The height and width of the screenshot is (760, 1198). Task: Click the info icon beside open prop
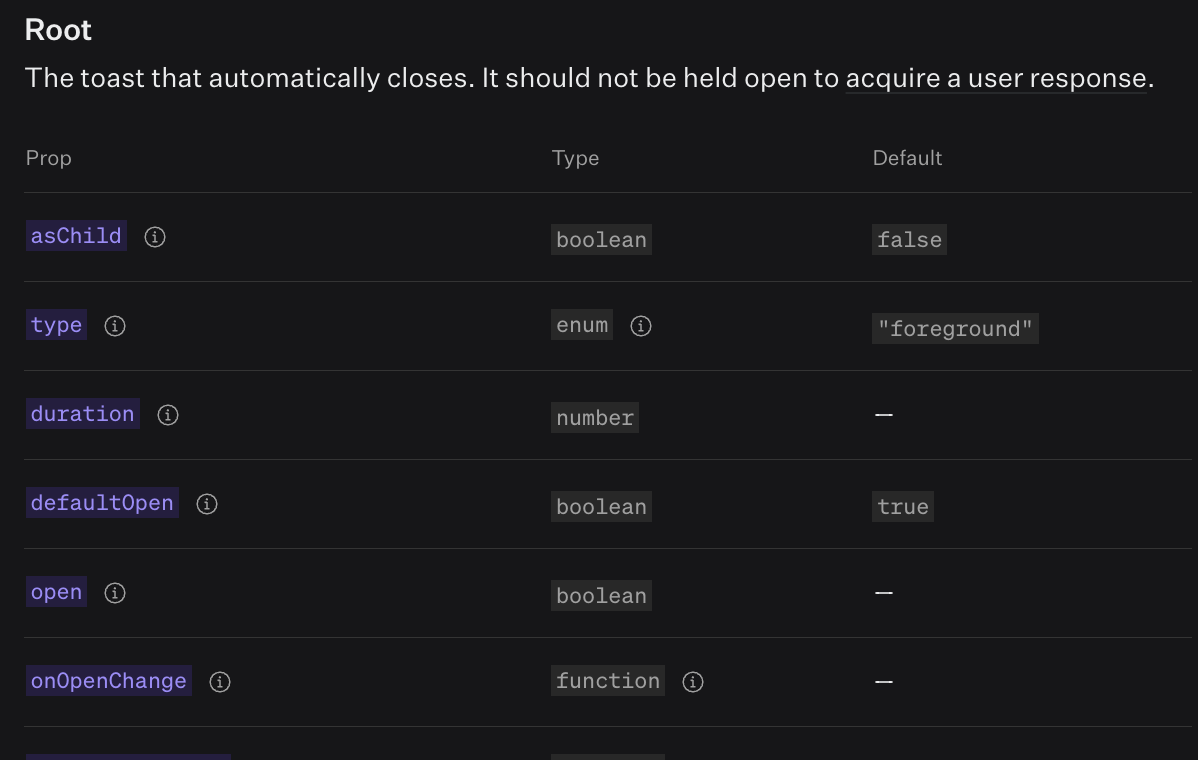(114, 593)
